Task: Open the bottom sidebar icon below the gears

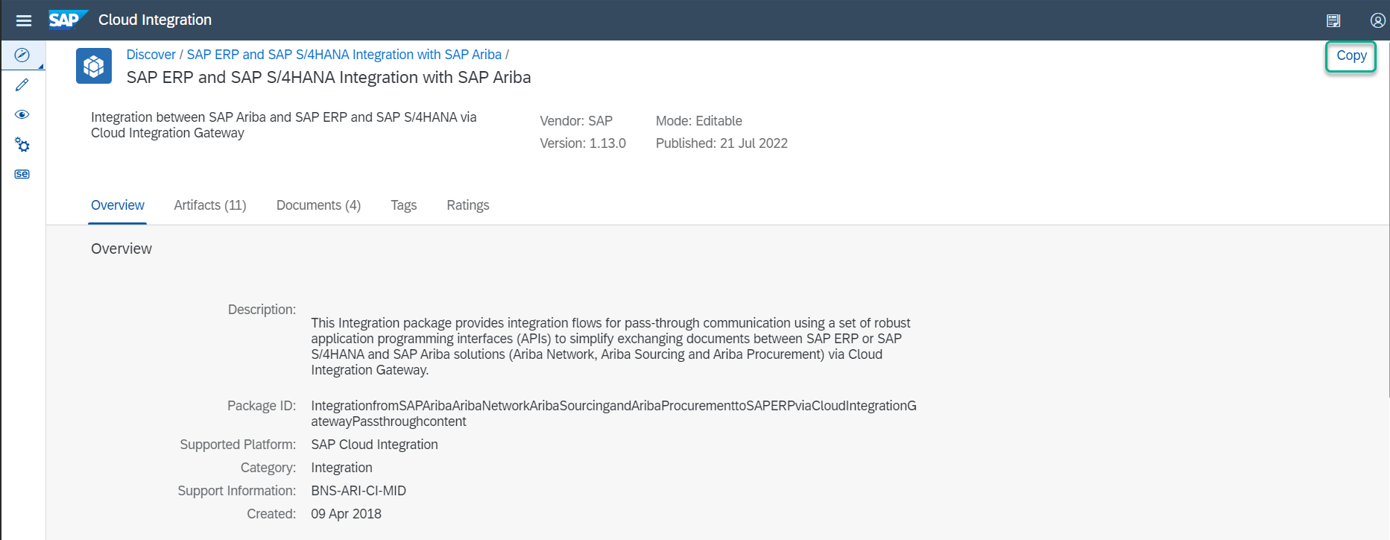Action: 22,174
